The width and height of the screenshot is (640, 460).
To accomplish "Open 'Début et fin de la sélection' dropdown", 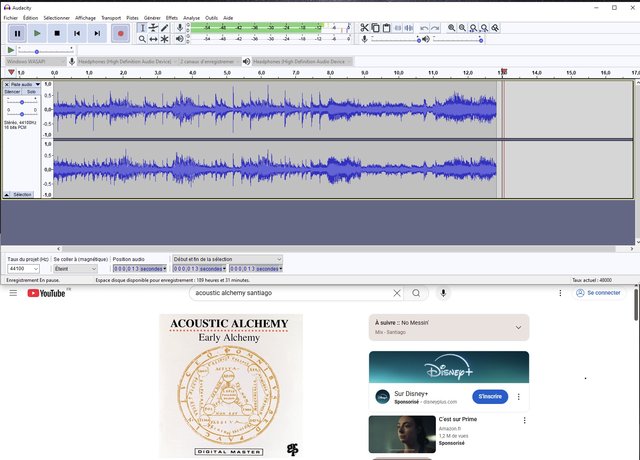I will pos(227,259).
